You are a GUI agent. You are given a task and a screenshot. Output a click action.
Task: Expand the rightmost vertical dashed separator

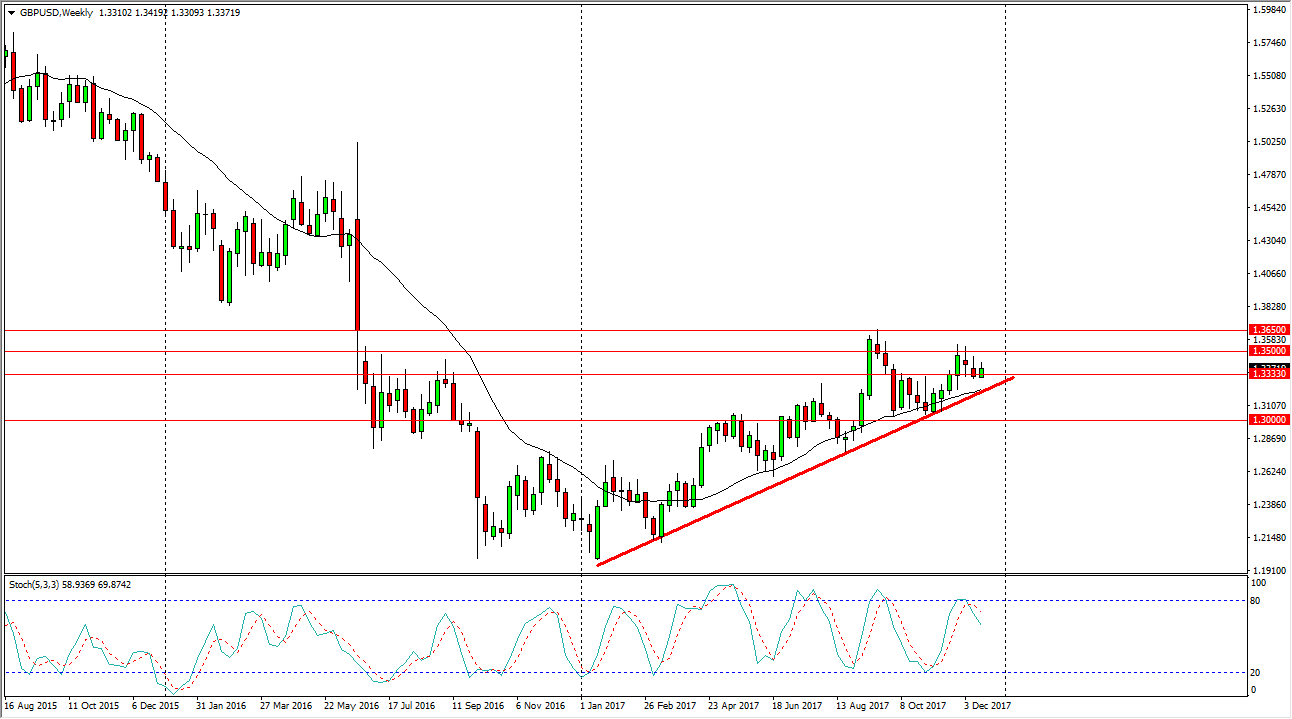[1006, 300]
